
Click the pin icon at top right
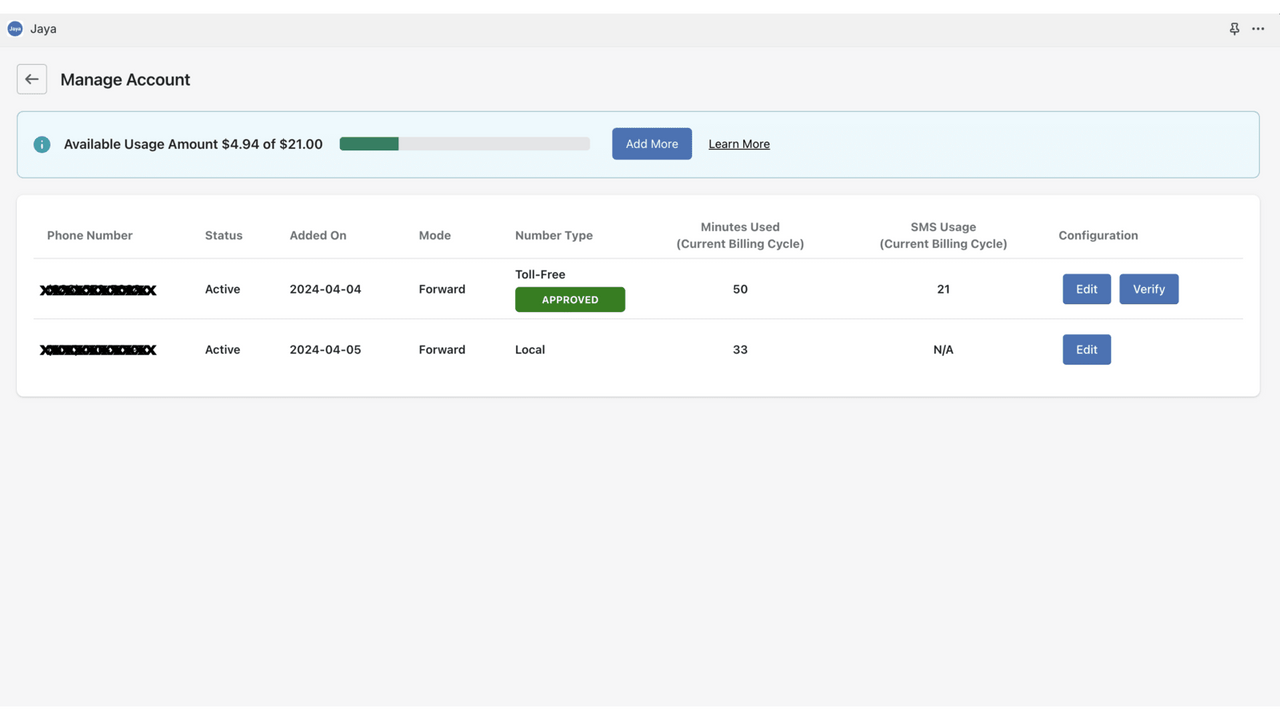pos(1234,29)
